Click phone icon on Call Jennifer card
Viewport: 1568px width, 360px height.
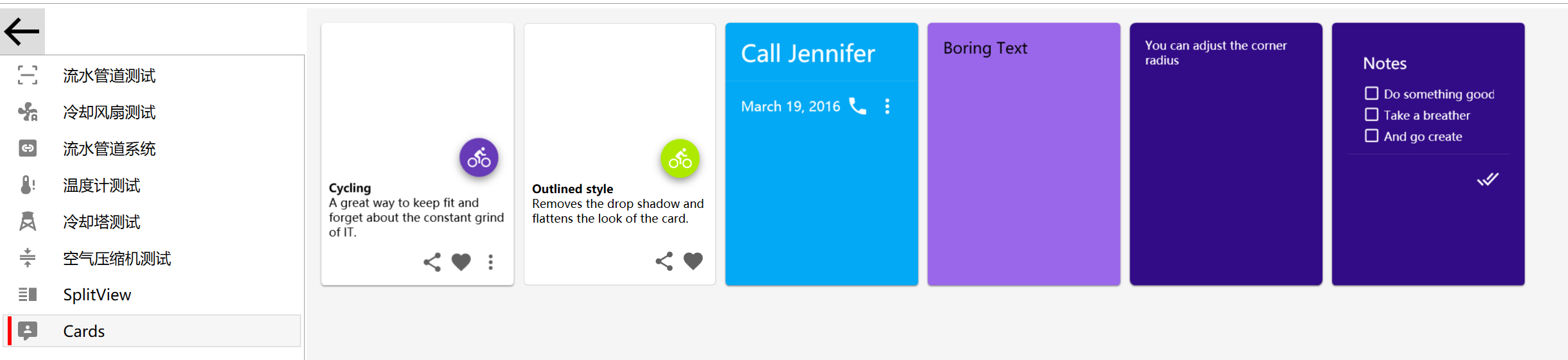tap(857, 106)
